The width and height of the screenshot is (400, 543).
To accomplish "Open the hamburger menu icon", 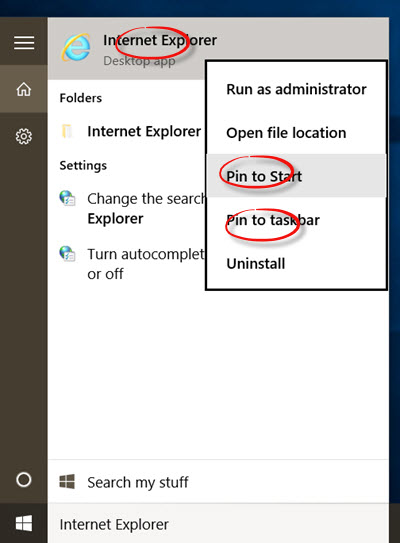I will pos(24,43).
